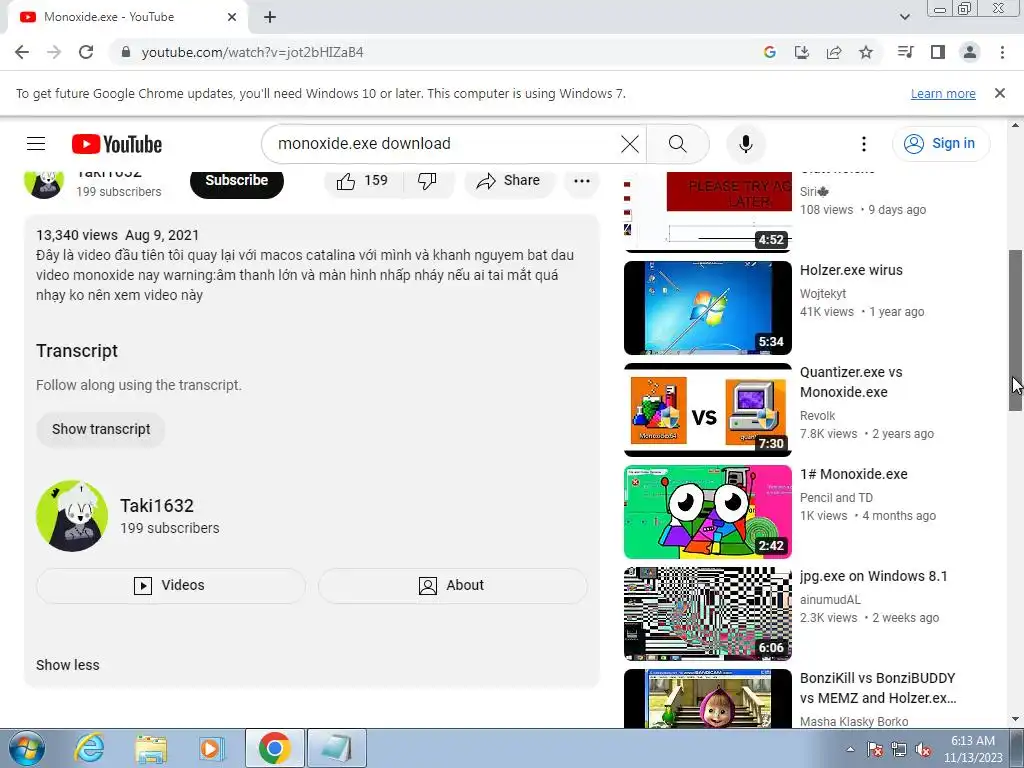Open the 4:52 video thumbnail by Siri
The height and width of the screenshot is (768, 1024).
[707, 211]
